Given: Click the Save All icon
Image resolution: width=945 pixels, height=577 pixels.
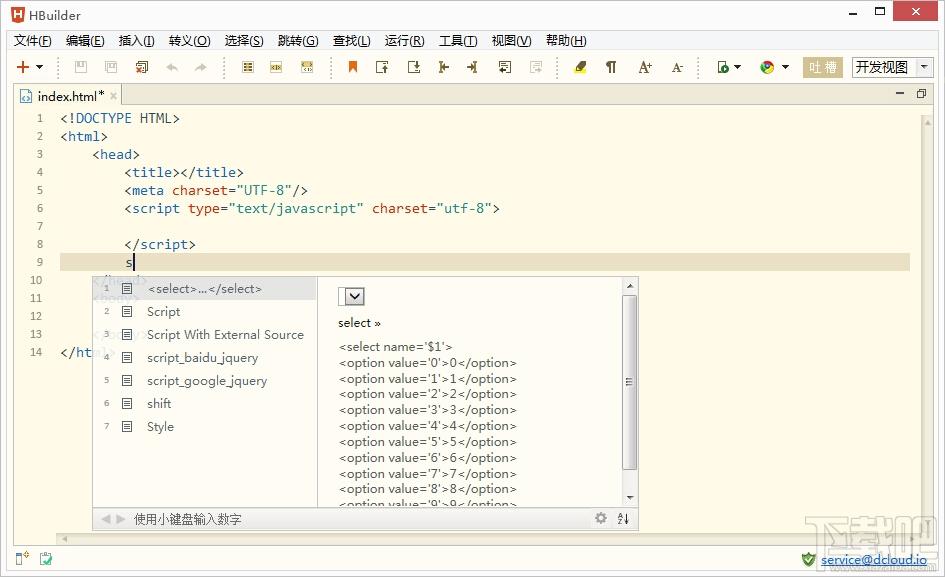Looking at the screenshot, I should point(111,67).
